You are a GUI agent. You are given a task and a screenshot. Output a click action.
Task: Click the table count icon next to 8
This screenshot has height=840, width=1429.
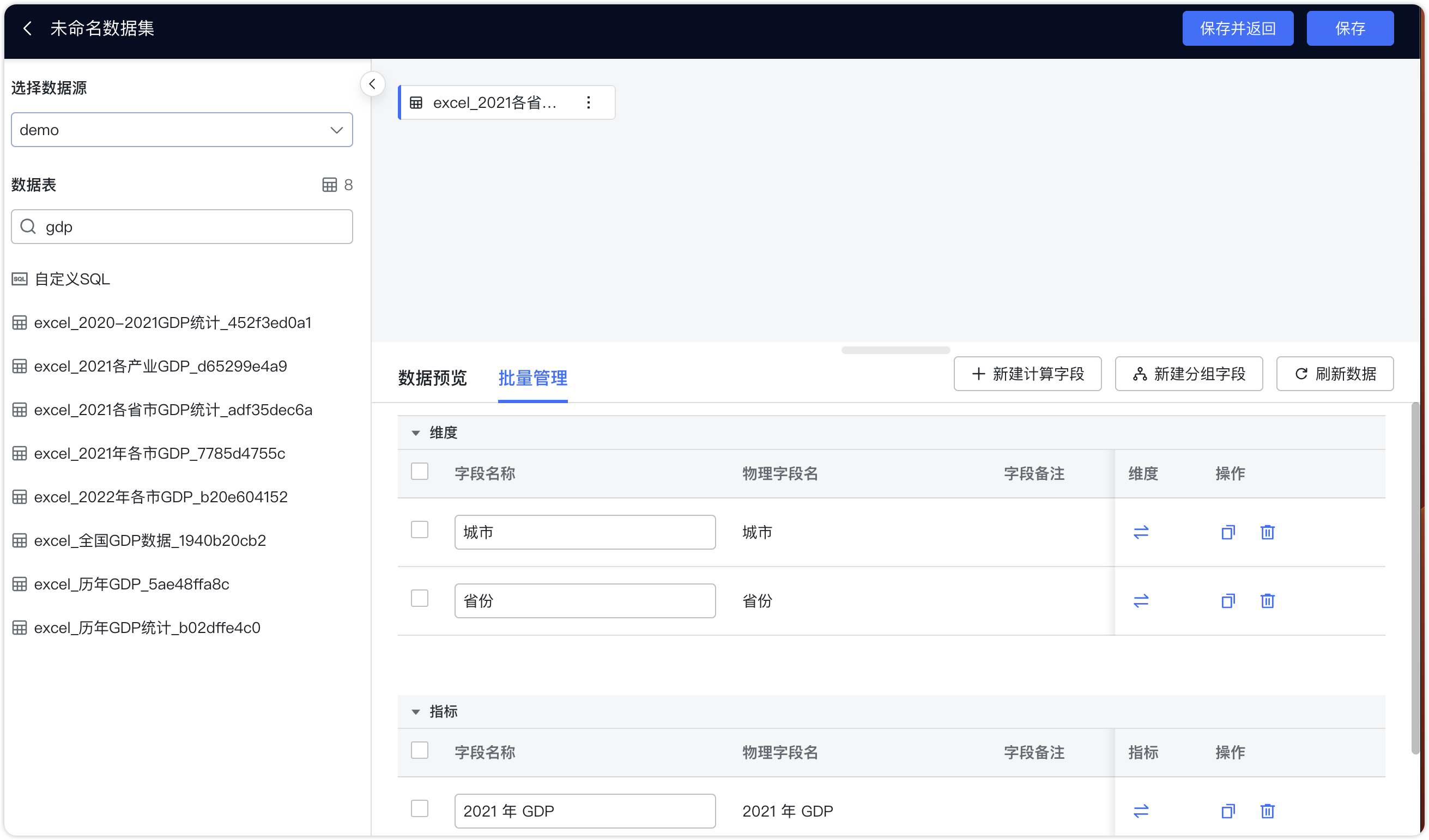click(330, 185)
